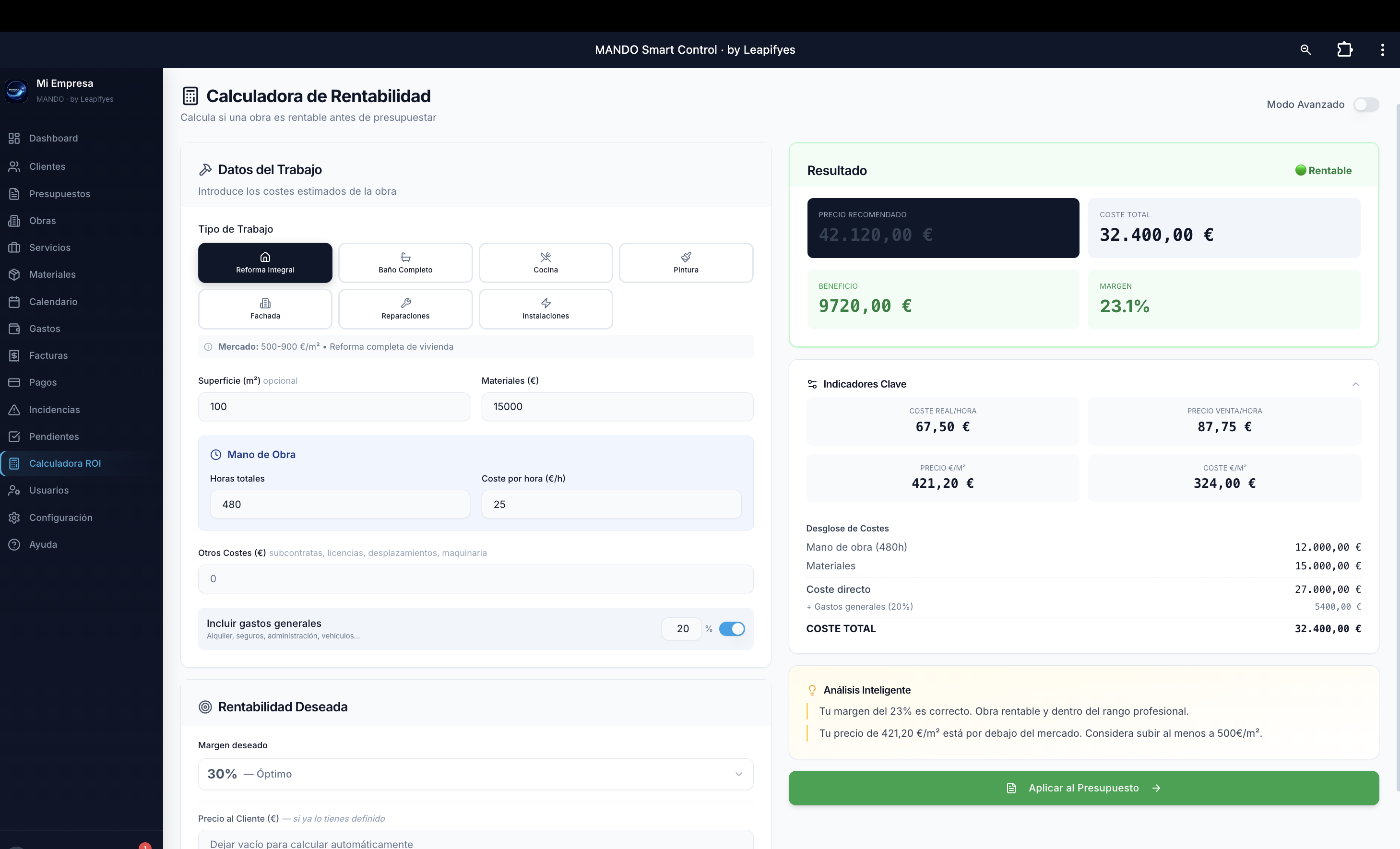The width and height of the screenshot is (1400, 849).
Task: Select Cocina work type
Action: [x=546, y=263]
